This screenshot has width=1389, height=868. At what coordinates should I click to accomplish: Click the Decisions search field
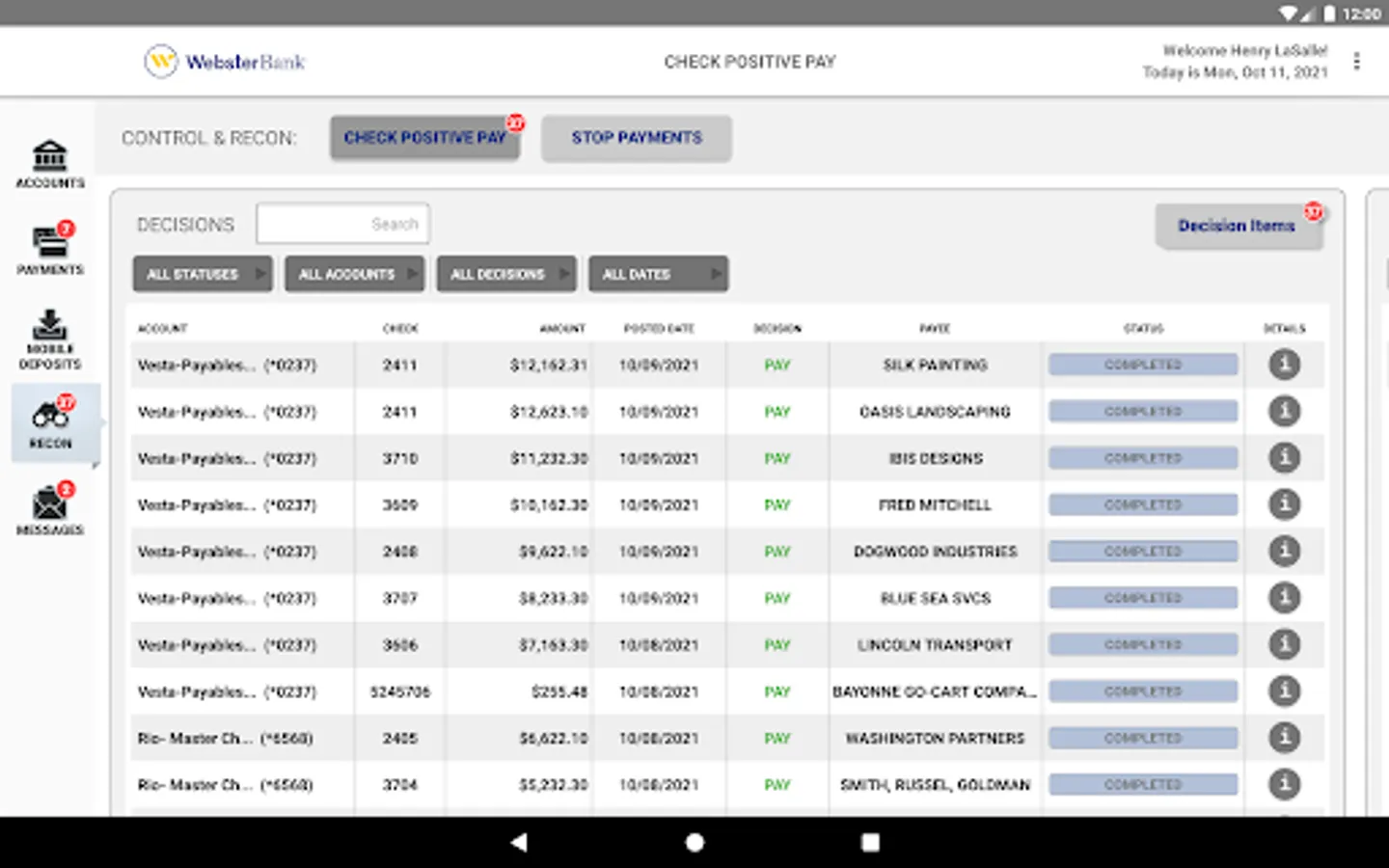pyautogui.click(x=342, y=224)
